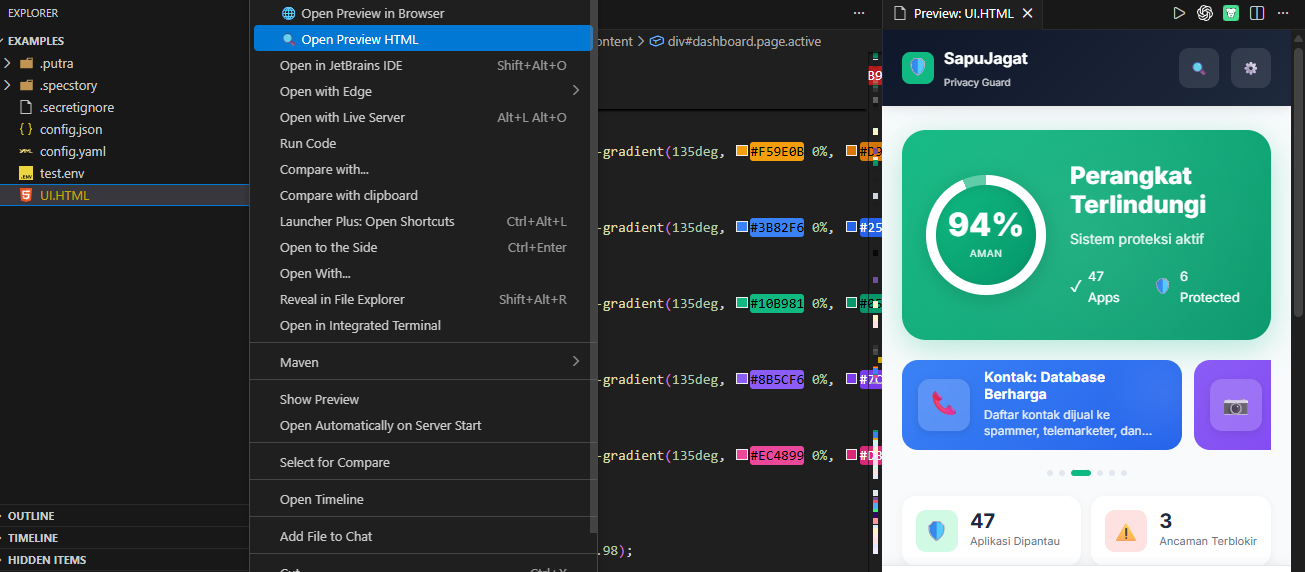Click the #8B5CF6 purple color swatch
1305x572 pixels.
pyautogui.click(x=742, y=379)
